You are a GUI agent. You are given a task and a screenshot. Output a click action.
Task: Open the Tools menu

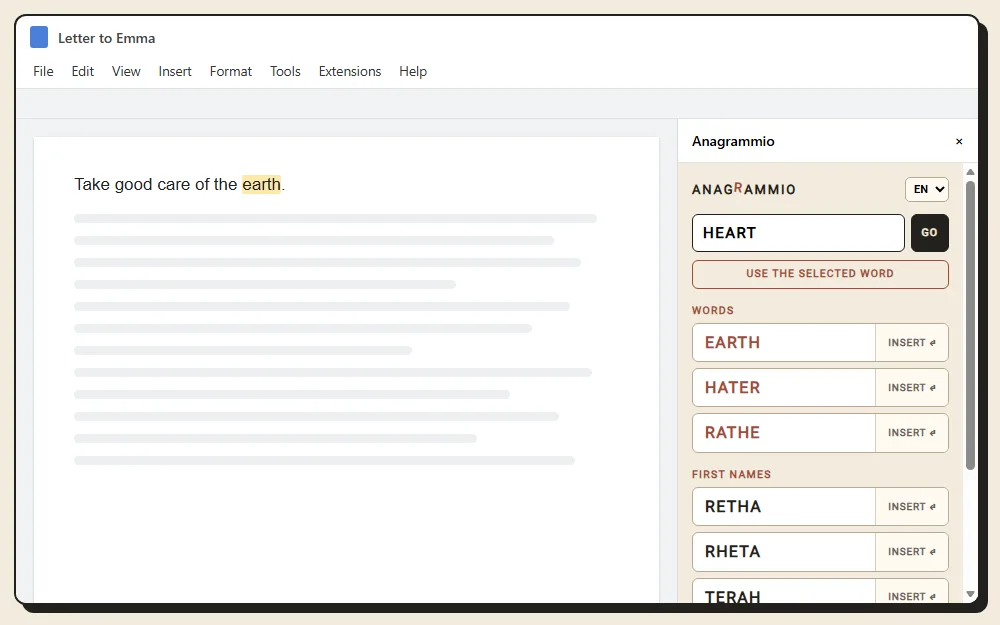pyautogui.click(x=285, y=71)
